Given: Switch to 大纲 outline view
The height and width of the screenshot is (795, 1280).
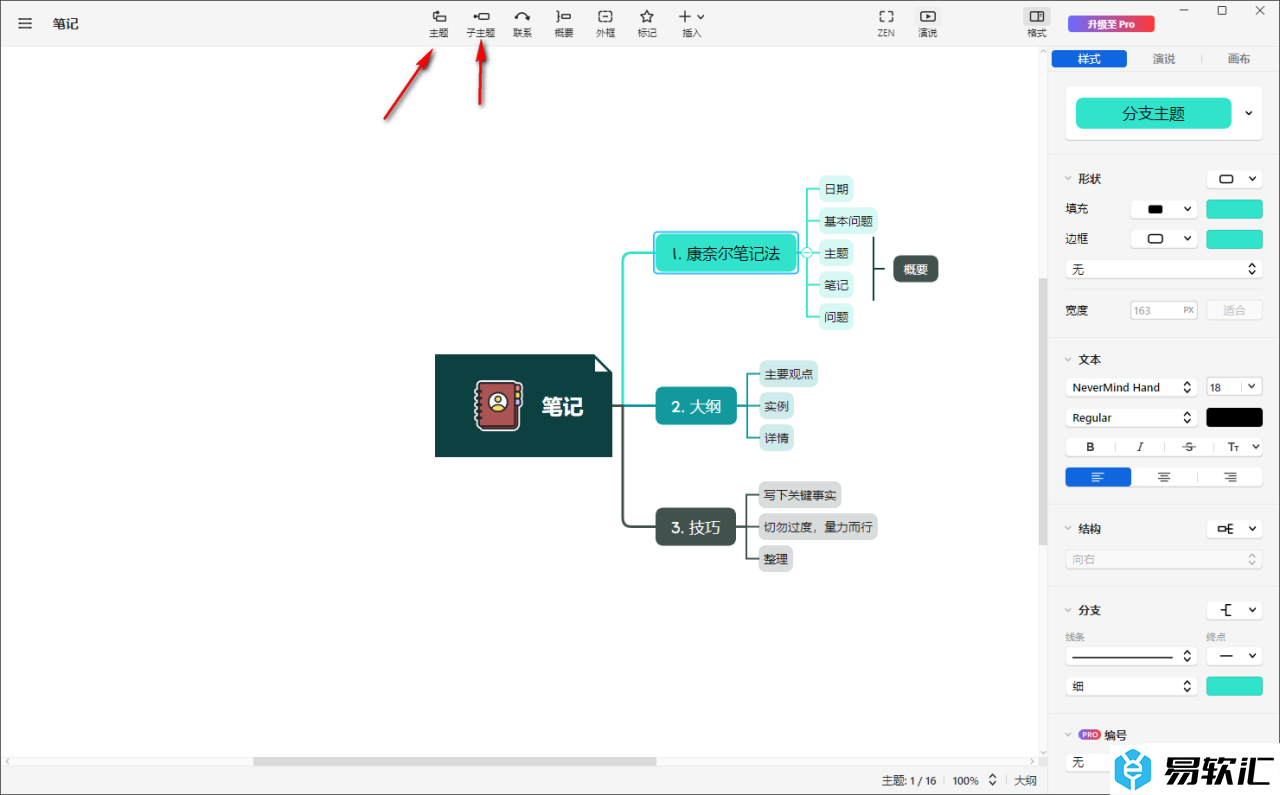Looking at the screenshot, I should 1026,780.
